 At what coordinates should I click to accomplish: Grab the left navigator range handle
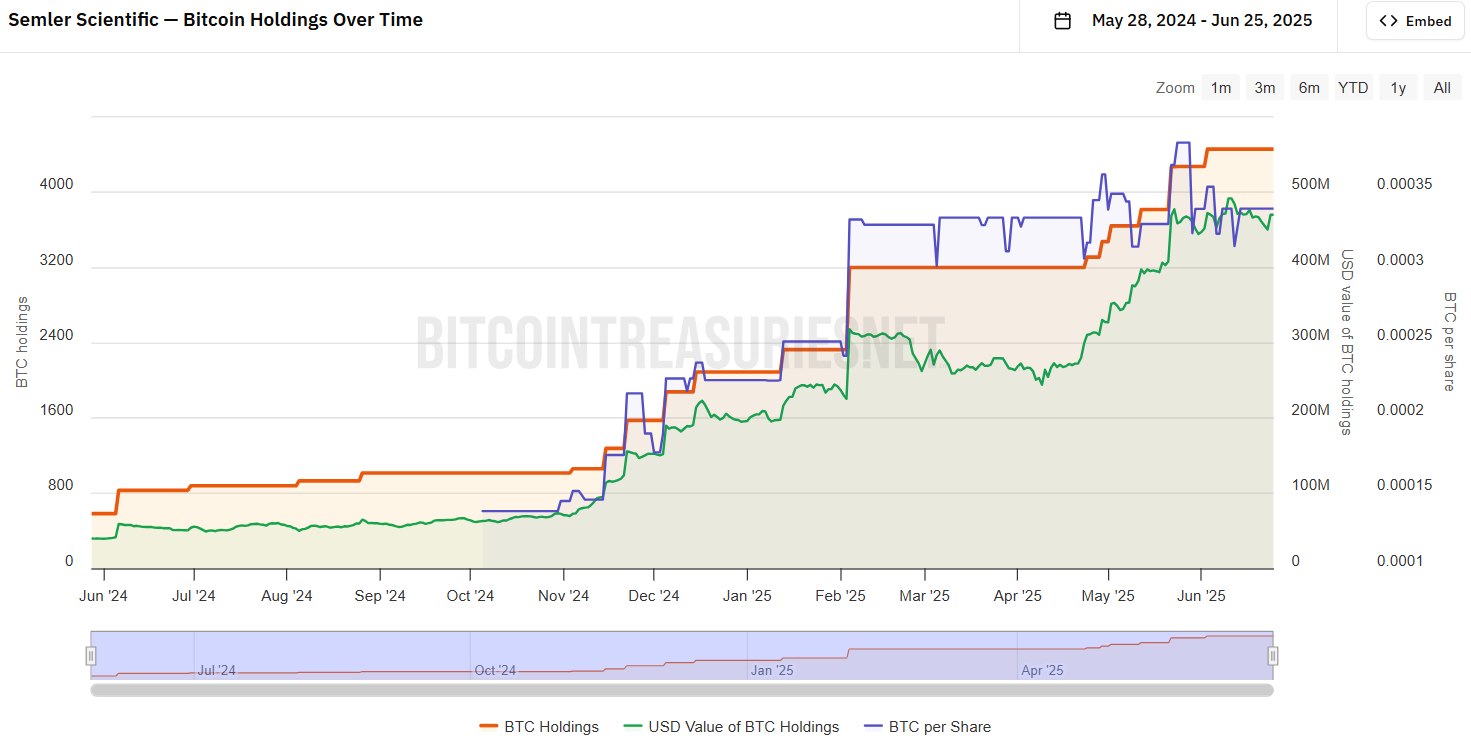pos(91,656)
